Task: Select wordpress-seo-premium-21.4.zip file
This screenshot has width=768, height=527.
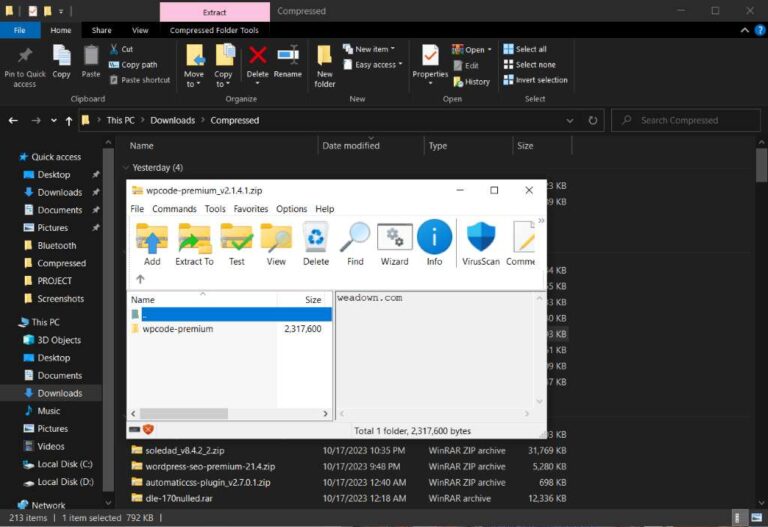Action: [210, 467]
